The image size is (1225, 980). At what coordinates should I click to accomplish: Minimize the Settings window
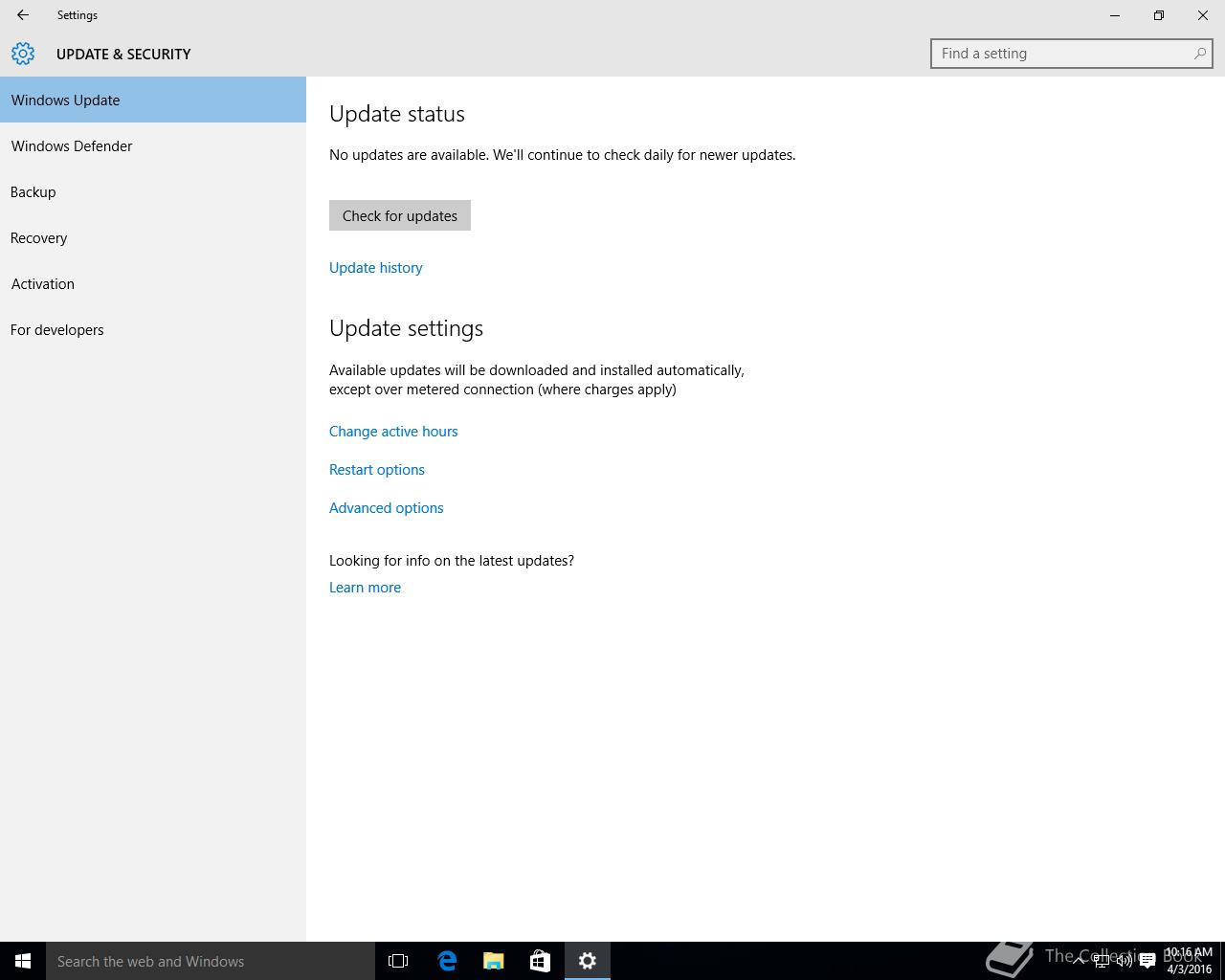[1115, 15]
